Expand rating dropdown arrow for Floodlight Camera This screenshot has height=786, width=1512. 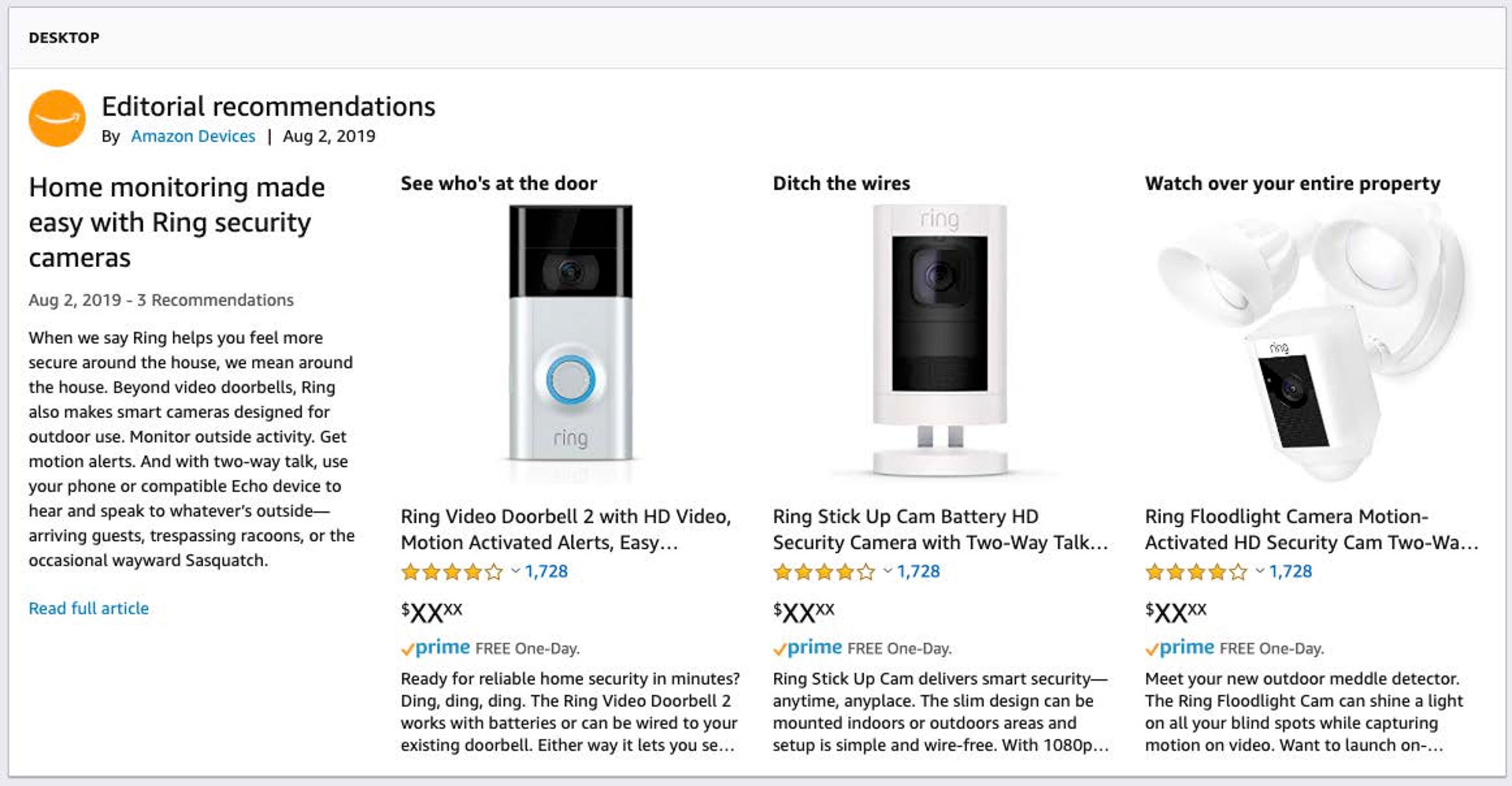point(1259,571)
